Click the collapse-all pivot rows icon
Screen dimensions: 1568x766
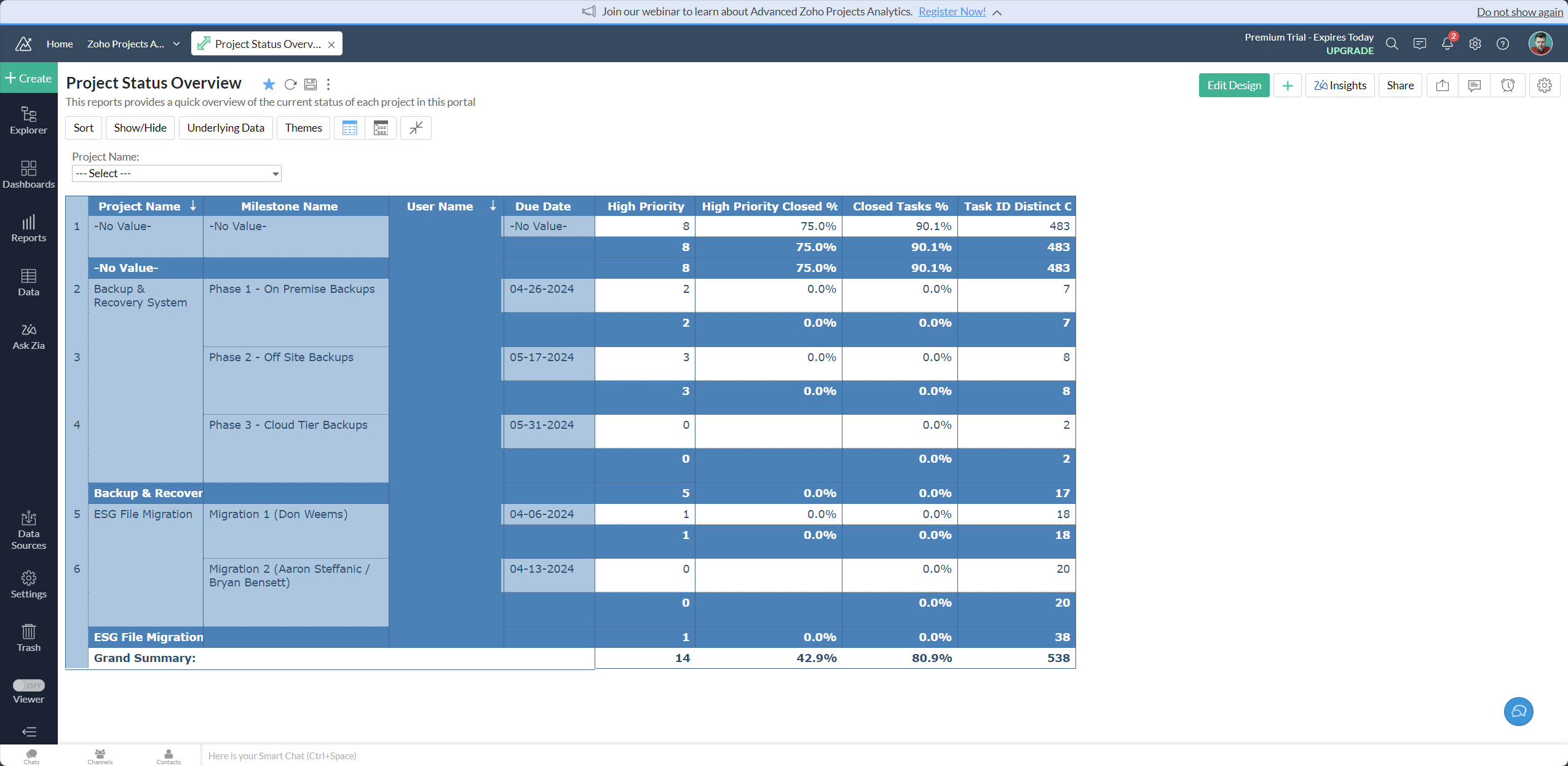pyautogui.click(x=416, y=128)
